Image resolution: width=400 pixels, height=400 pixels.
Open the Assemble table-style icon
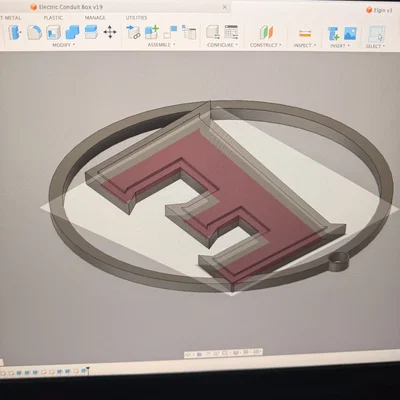tap(189, 32)
